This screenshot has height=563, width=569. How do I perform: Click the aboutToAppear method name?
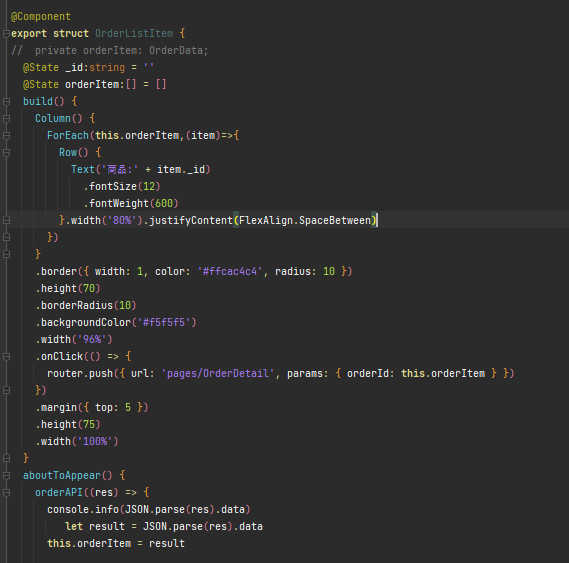coord(62,476)
